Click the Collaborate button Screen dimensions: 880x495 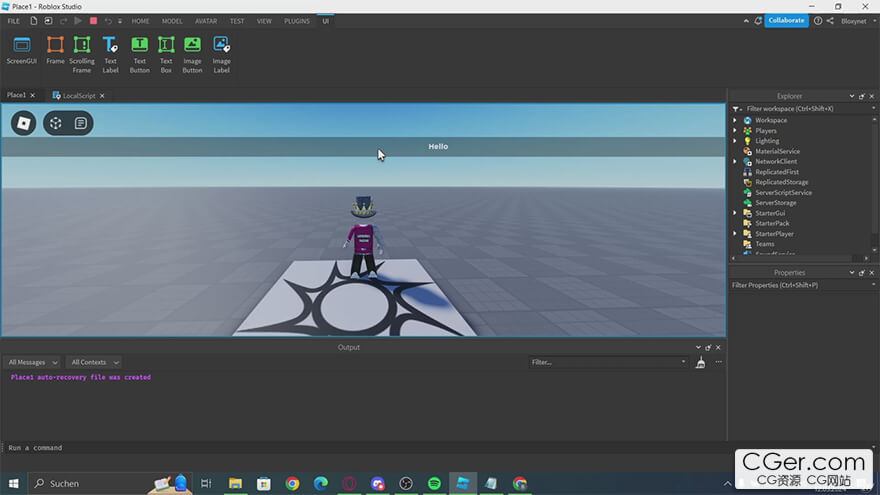786,20
